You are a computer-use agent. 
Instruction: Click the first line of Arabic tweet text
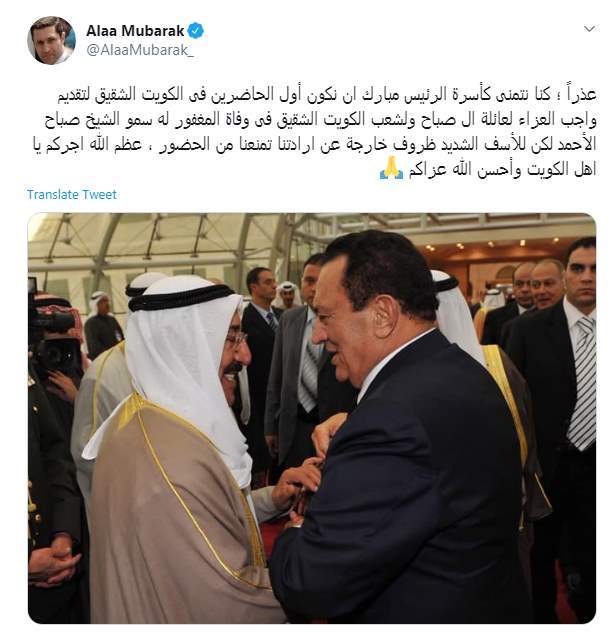326,95
